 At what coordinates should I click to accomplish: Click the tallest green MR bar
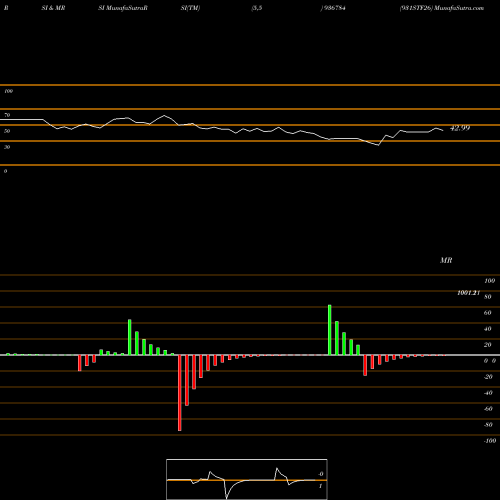tap(330, 330)
